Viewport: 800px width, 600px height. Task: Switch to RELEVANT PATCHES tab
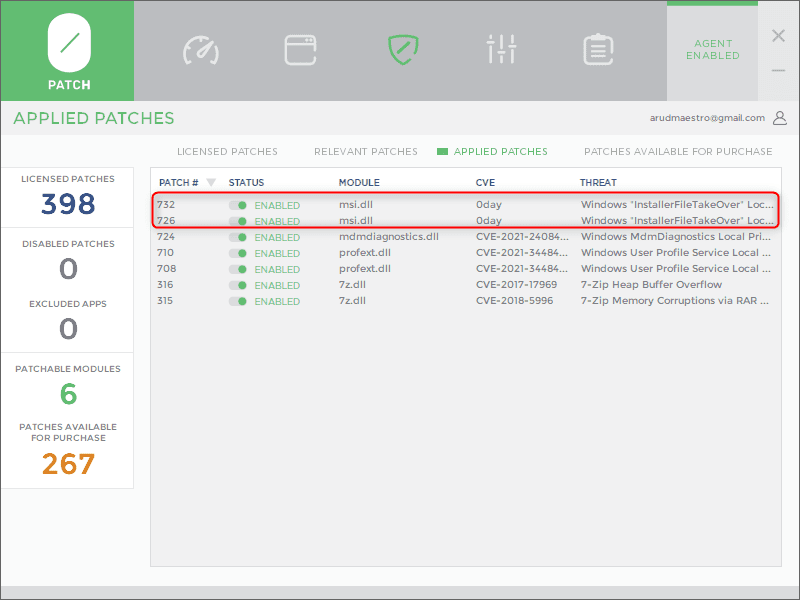(366, 152)
